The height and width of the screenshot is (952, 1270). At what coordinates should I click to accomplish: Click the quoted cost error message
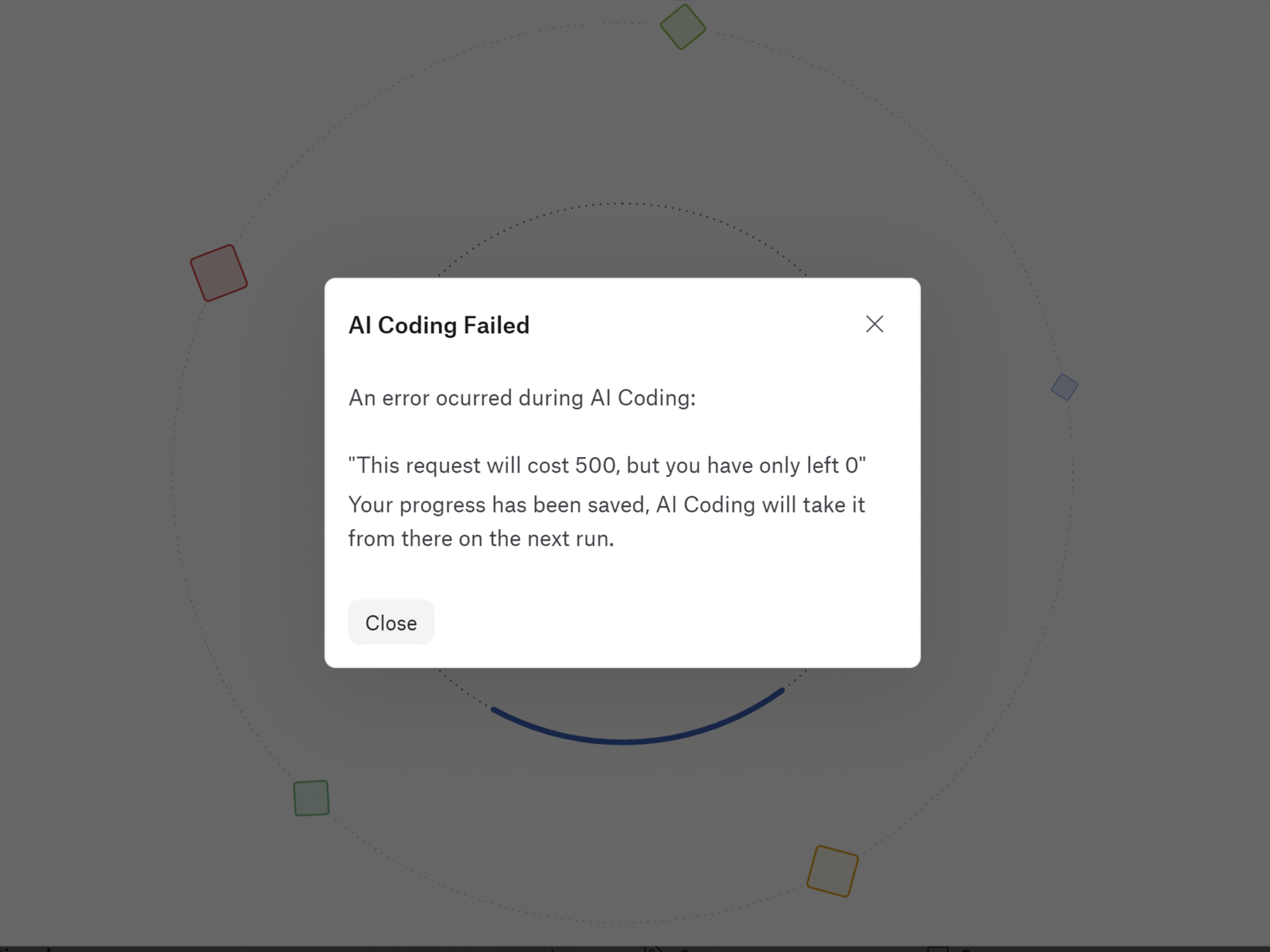(606, 465)
